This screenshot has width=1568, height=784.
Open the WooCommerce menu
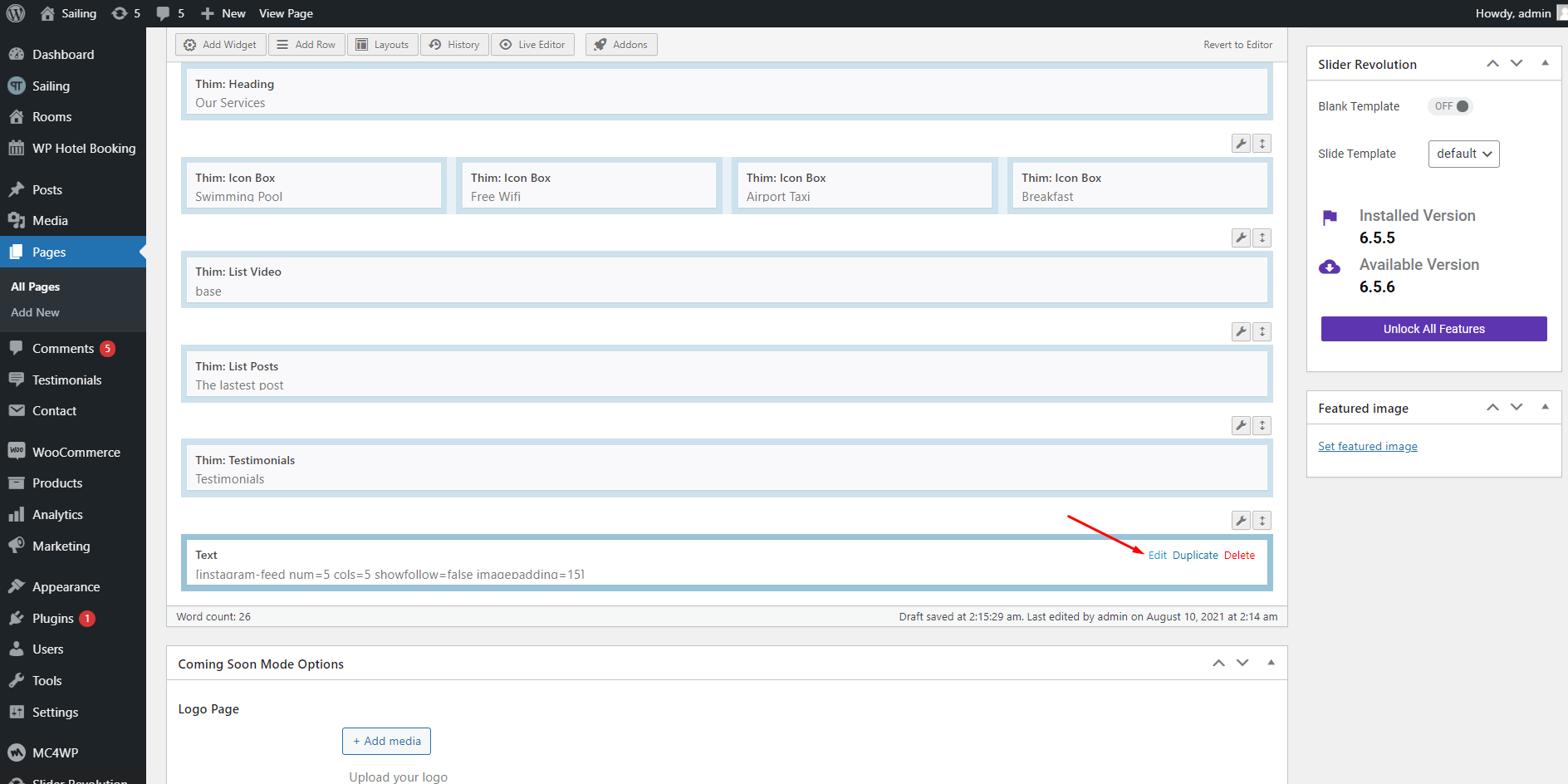coord(73,453)
